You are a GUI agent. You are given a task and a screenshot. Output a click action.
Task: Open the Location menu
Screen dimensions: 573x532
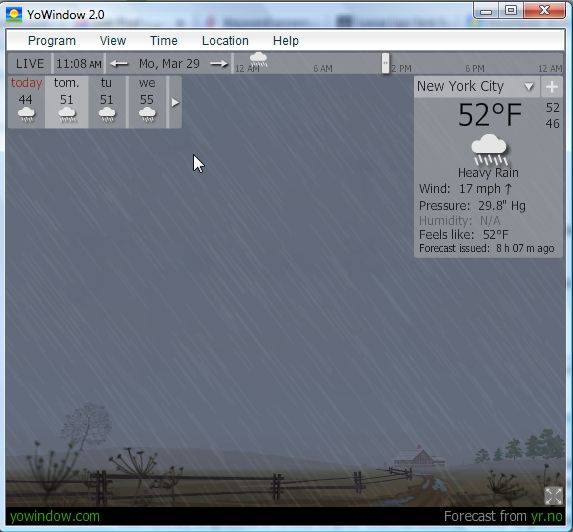pyautogui.click(x=225, y=41)
